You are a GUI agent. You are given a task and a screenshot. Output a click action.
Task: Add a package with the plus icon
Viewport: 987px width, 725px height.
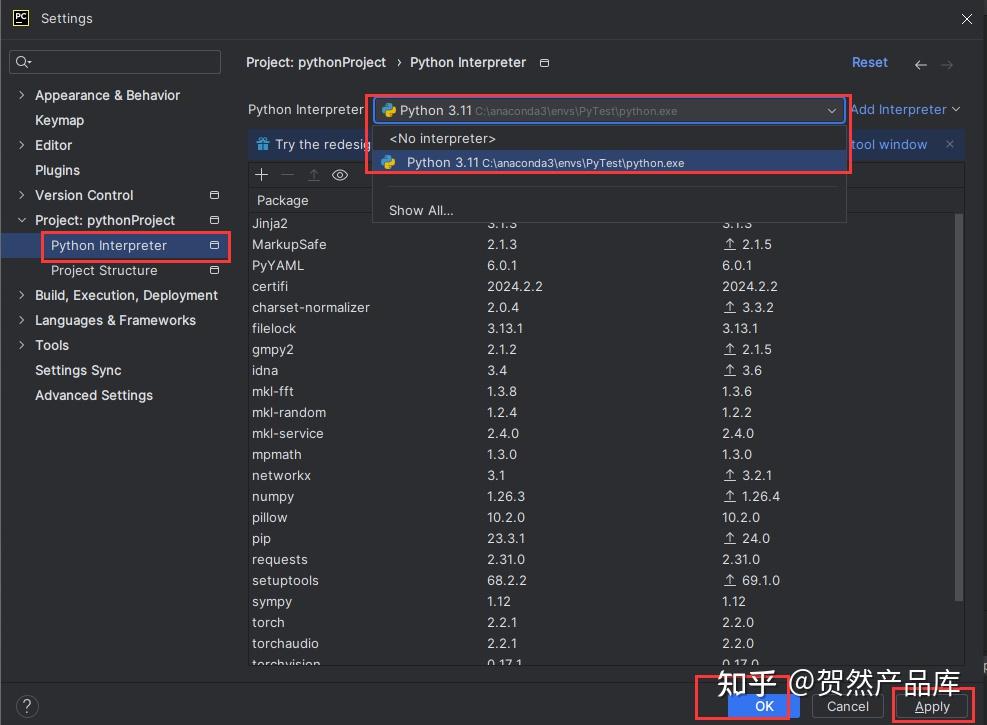point(261,175)
